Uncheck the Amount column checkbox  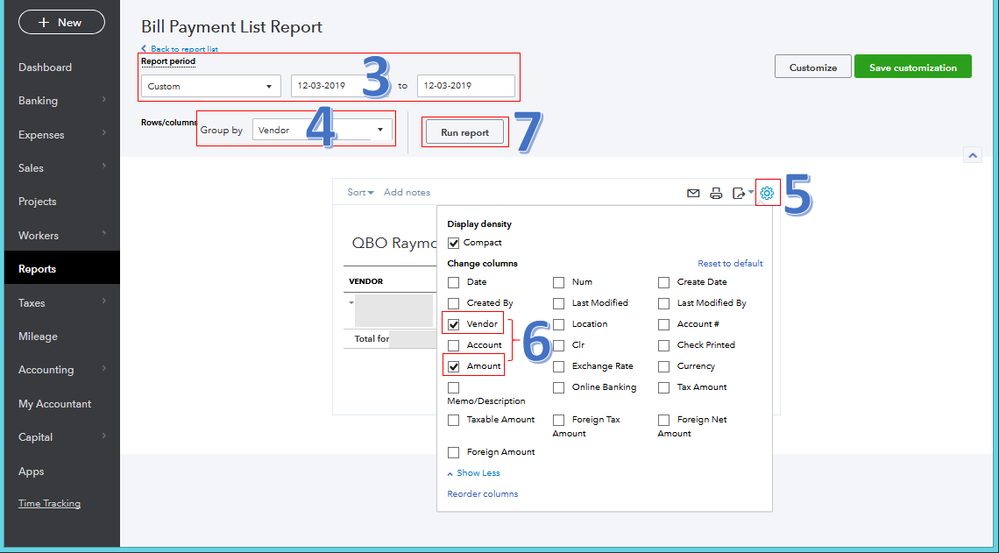click(454, 366)
